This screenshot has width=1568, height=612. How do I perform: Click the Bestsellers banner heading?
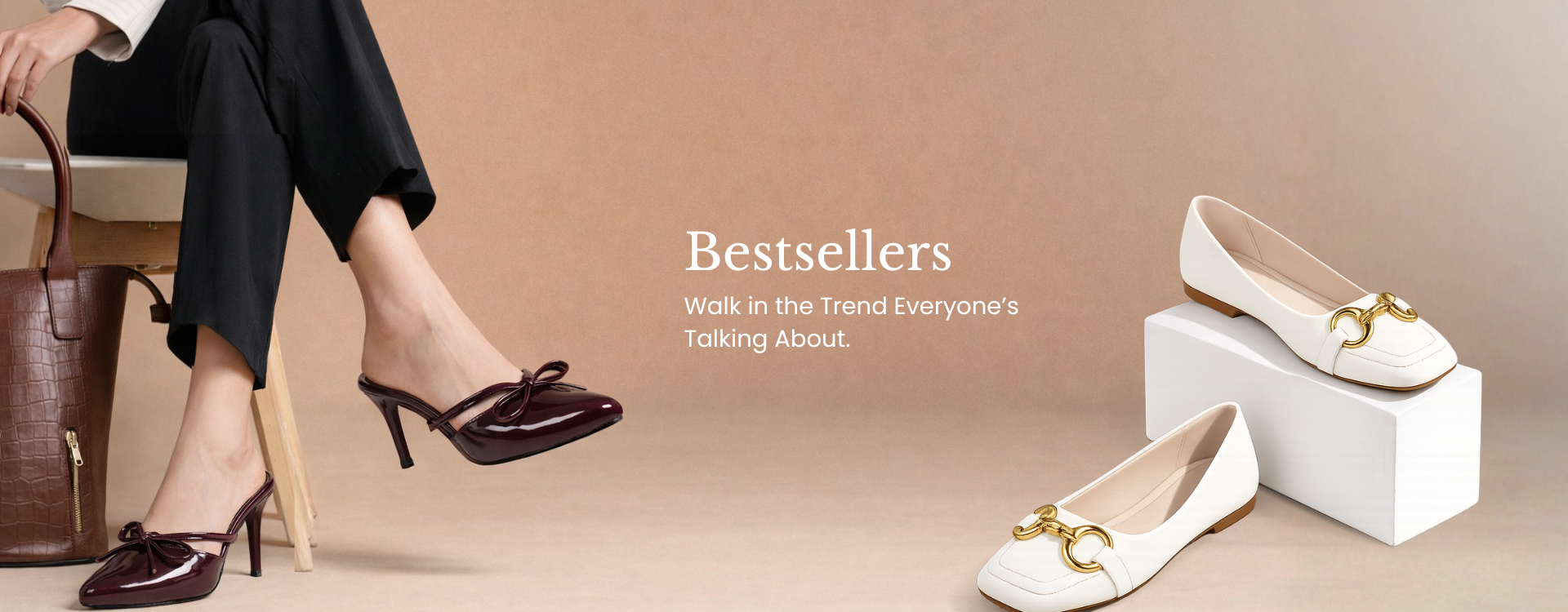click(x=817, y=251)
